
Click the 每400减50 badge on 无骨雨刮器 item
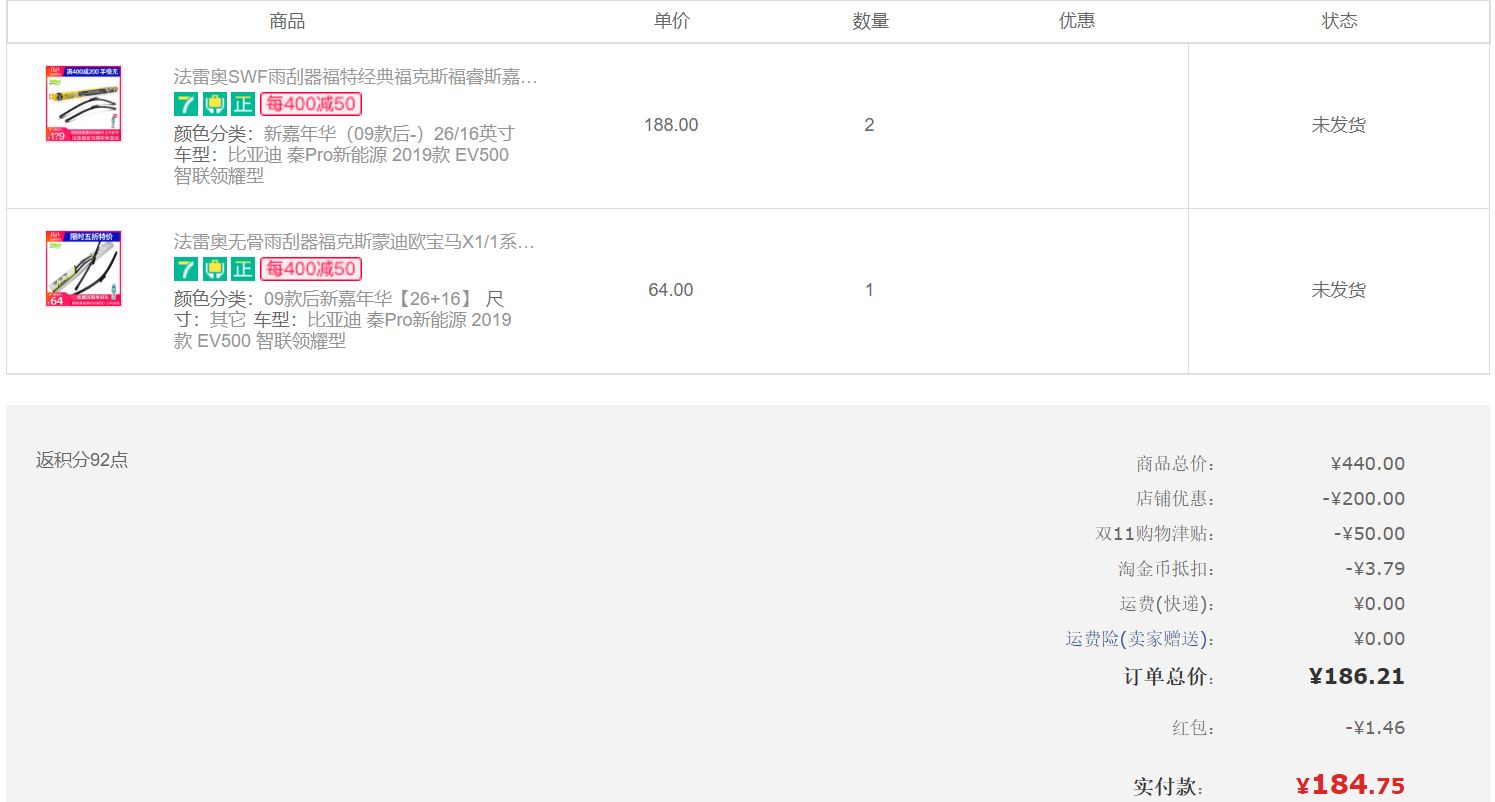pos(311,269)
